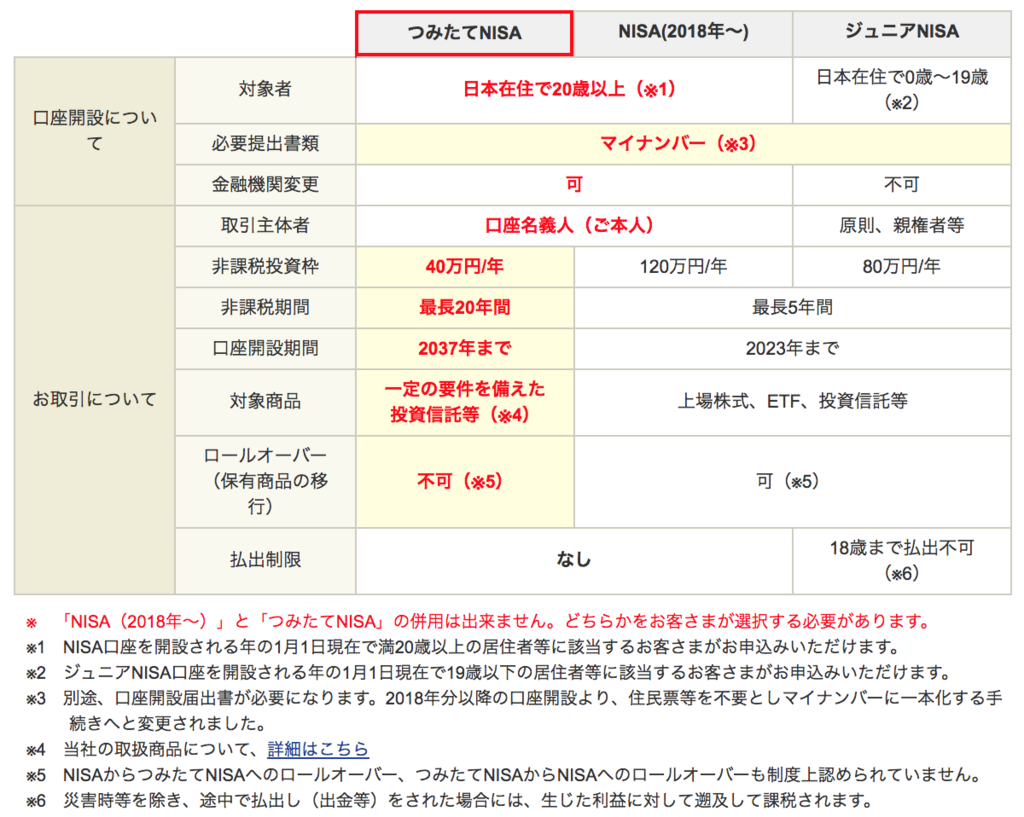This screenshot has height=817, width=1024.
Task: Click the 原則、親権者等 cell
Action: tap(902, 226)
